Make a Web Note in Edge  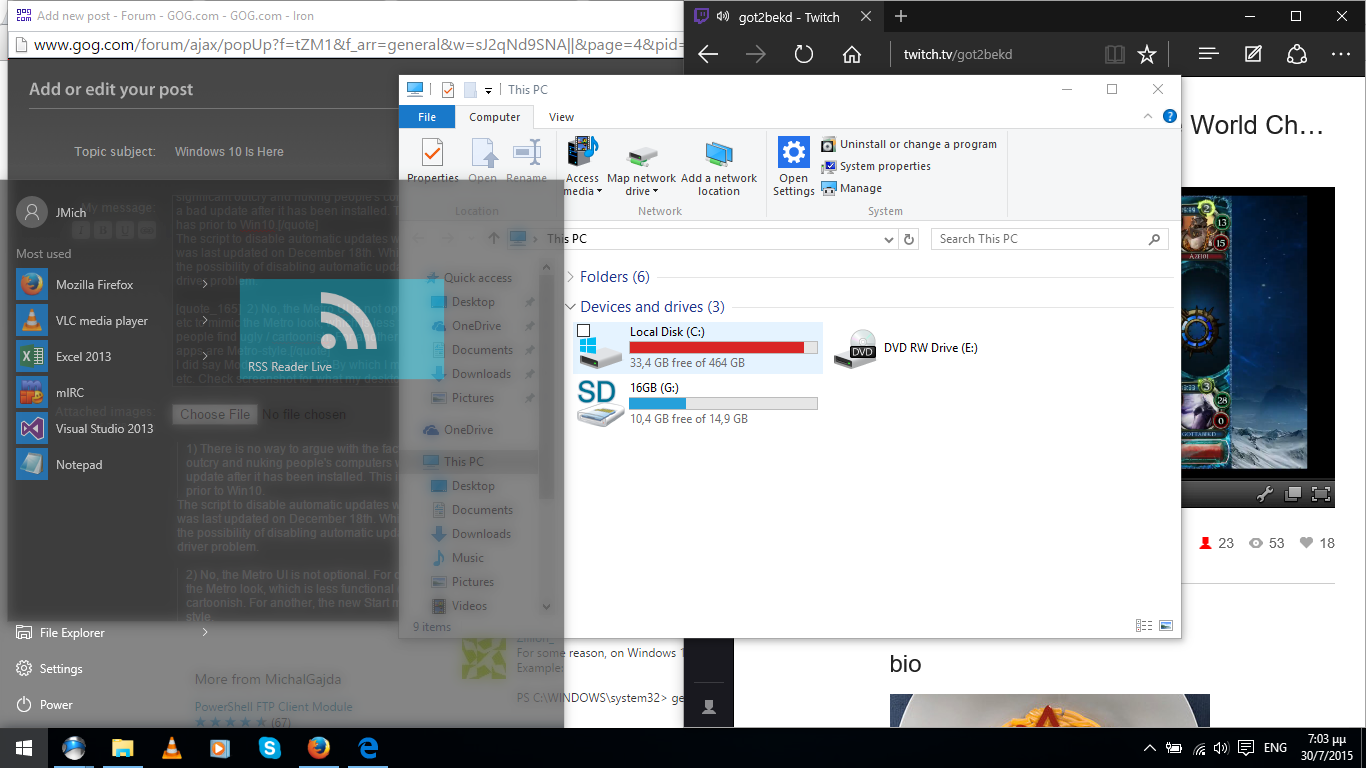tap(1254, 54)
